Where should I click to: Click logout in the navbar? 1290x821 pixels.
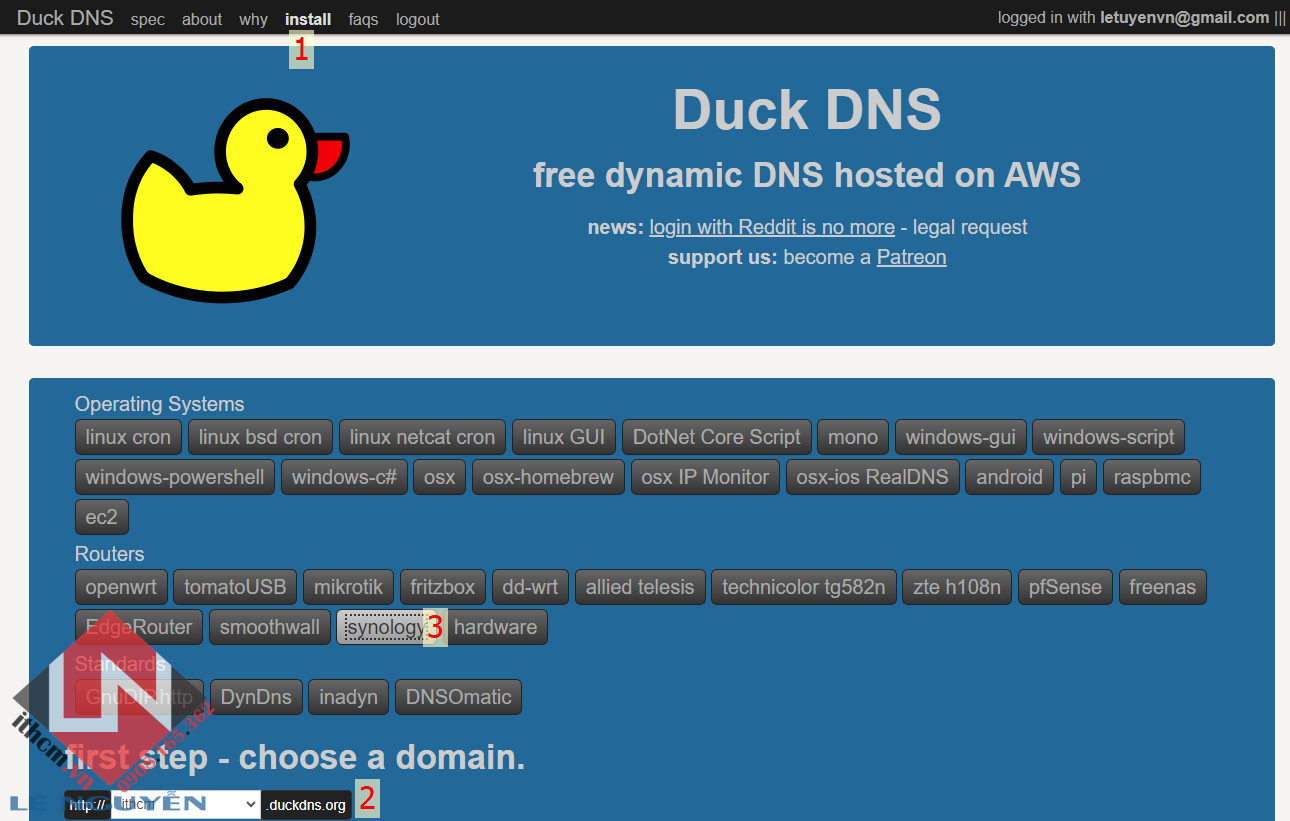(418, 19)
